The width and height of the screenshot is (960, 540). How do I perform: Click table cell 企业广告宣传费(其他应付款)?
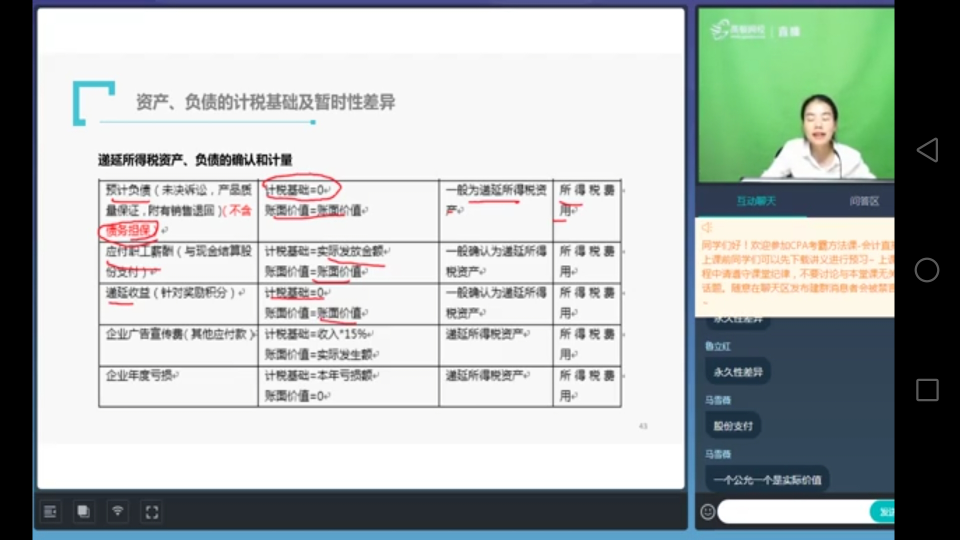pos(180,334)
